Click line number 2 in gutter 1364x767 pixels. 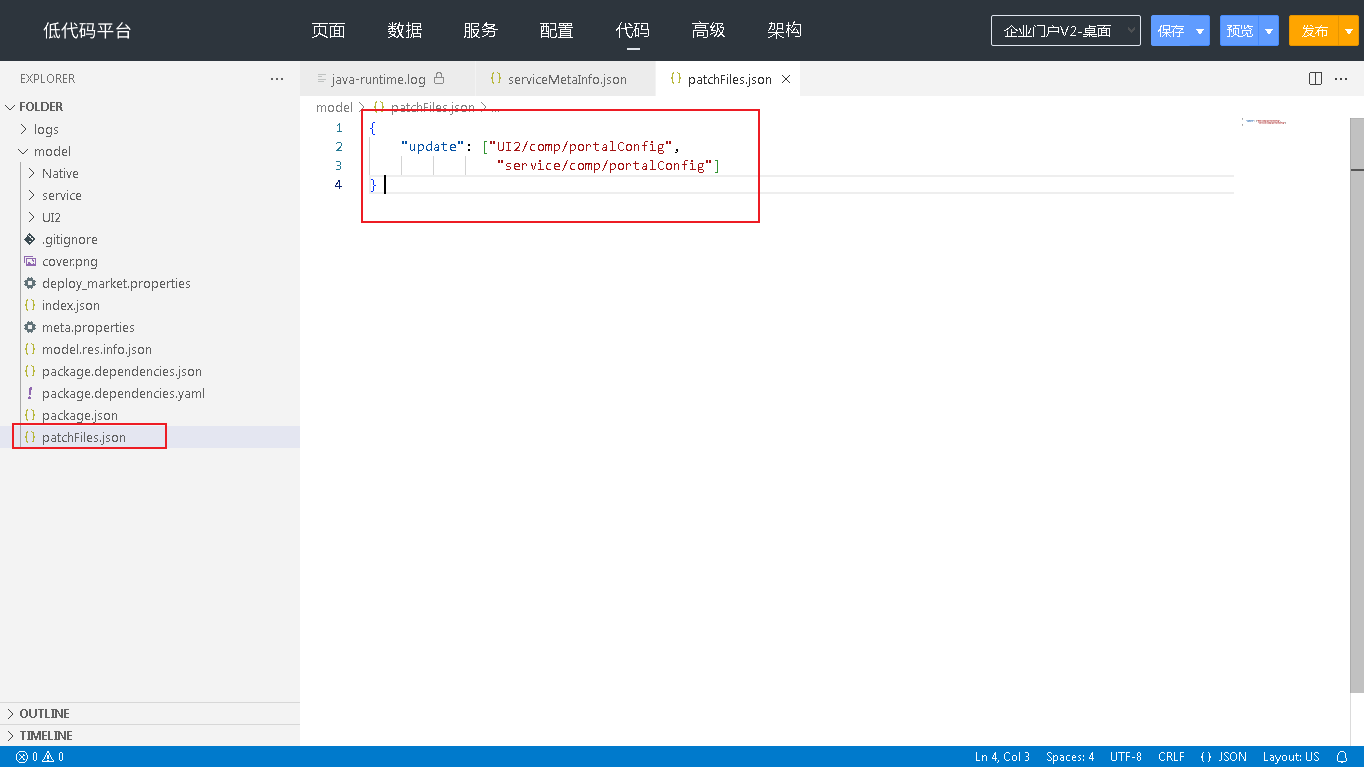[x=339, y=146]
